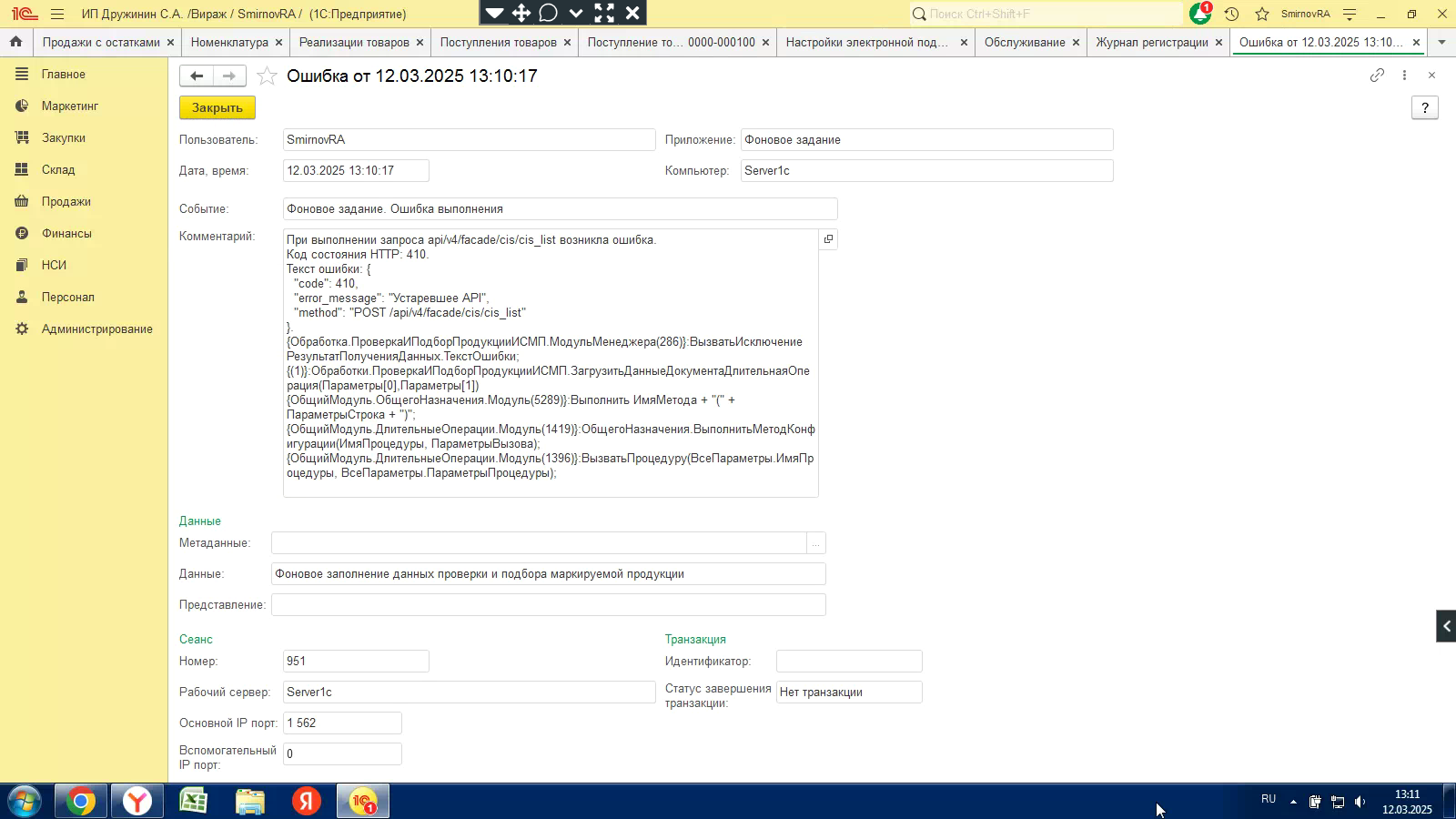Open Google Chrome from the taskbar
Image resolution: width=1456 pixels, height=819 pixels.
80,801
